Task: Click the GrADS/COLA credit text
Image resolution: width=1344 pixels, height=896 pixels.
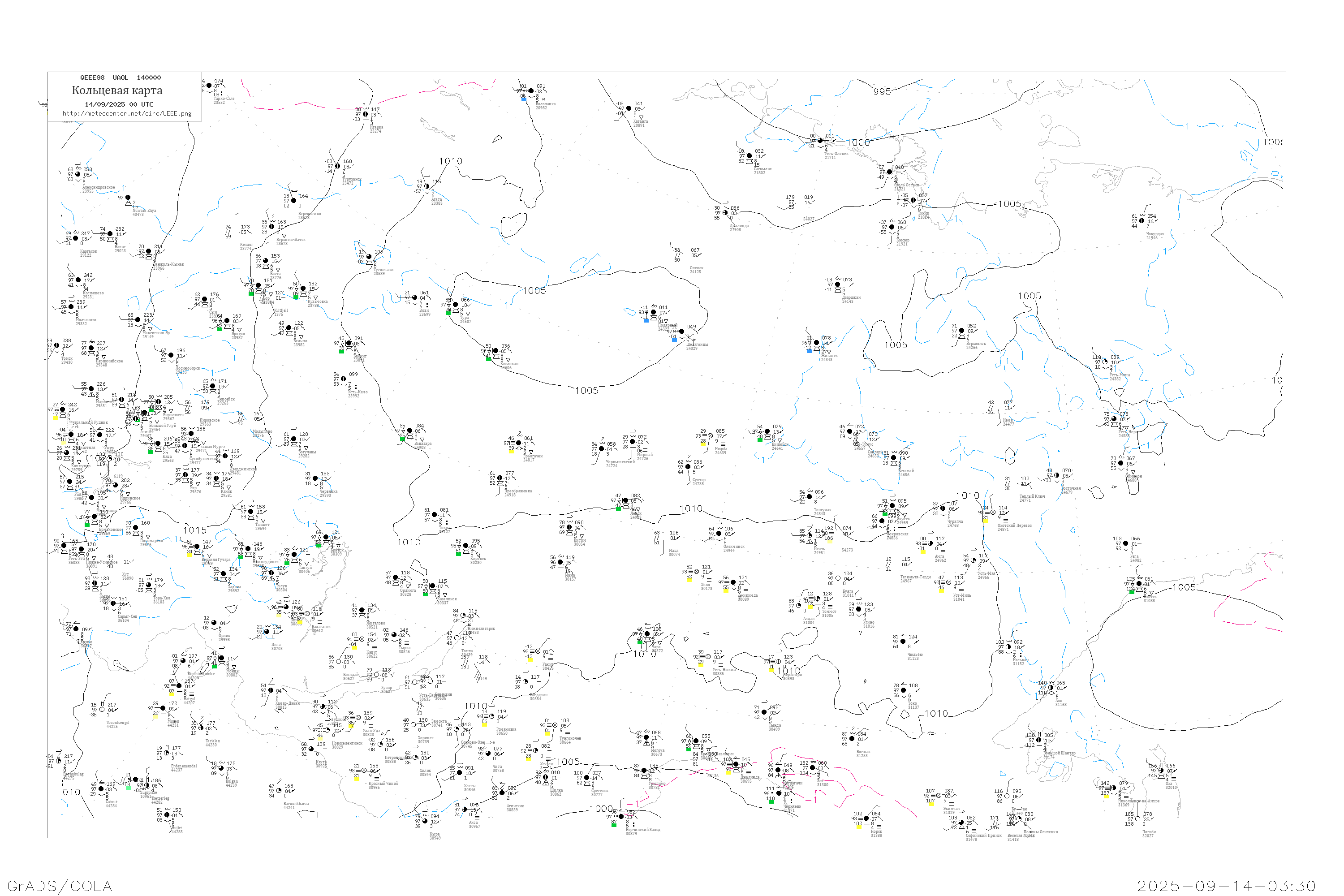Action: [x=60, y=886]
